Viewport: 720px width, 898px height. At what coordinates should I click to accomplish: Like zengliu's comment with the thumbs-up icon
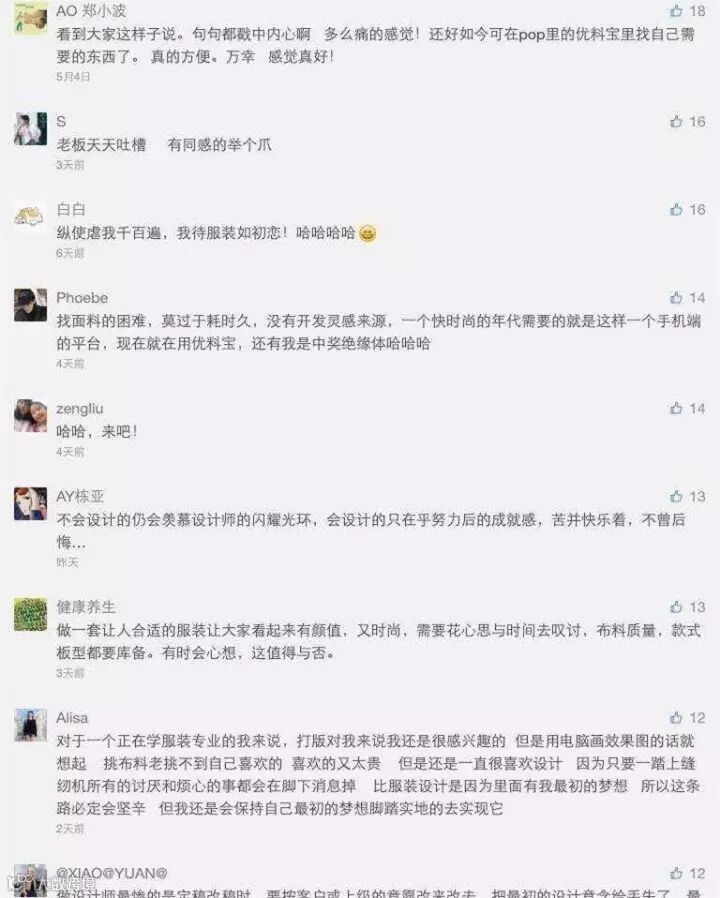(676, 408)
